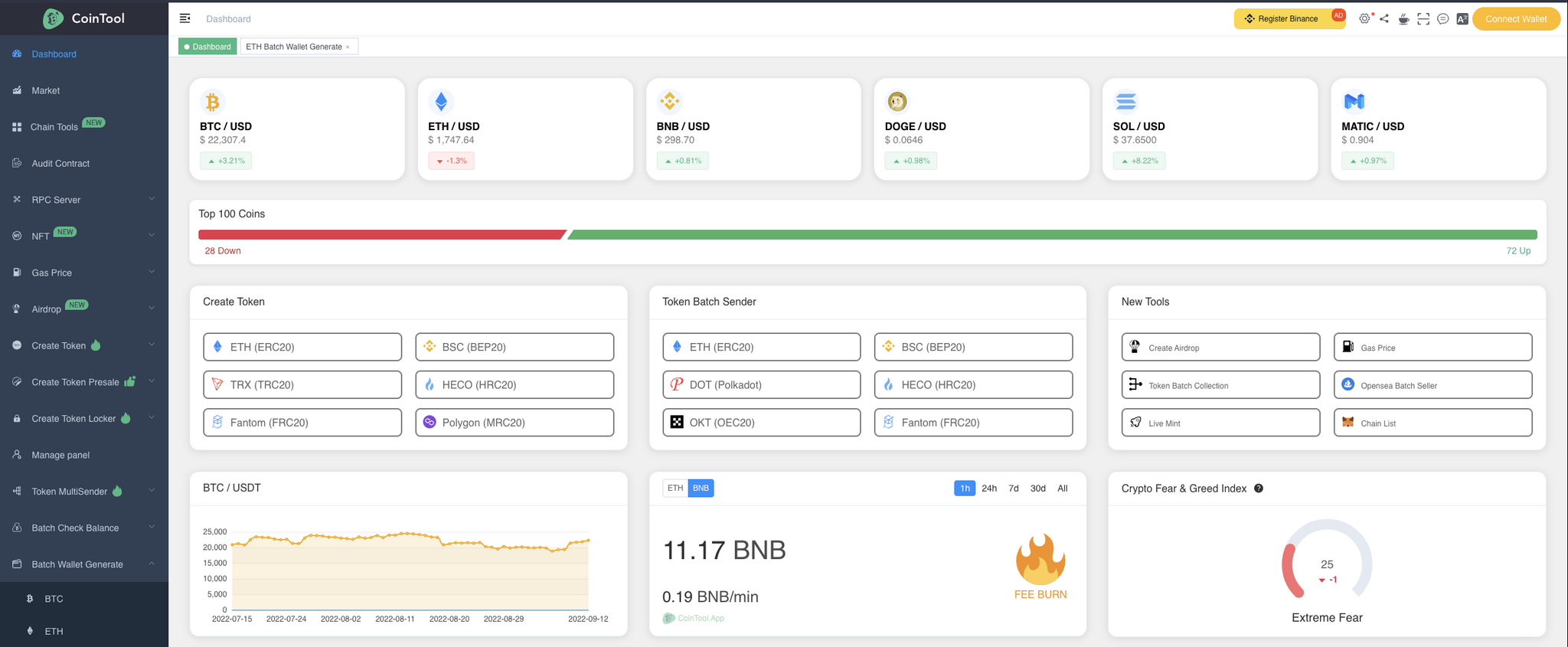1568x647 pixels.
Task: Click the Chain Tools grid icon
Action: click(x=17, y=127)
